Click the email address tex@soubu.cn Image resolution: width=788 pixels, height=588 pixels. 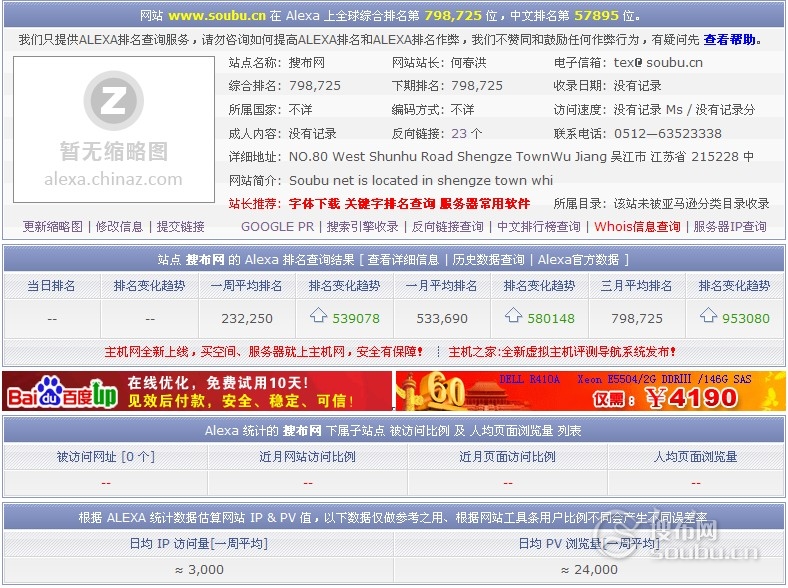658,63
